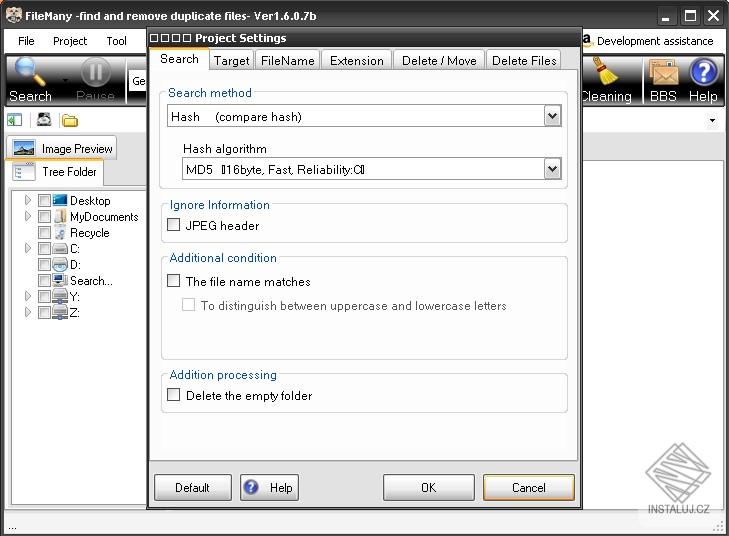Expand the MyDocuments tree node
This screenshot has width=729, height=536.
click(28, 216)
